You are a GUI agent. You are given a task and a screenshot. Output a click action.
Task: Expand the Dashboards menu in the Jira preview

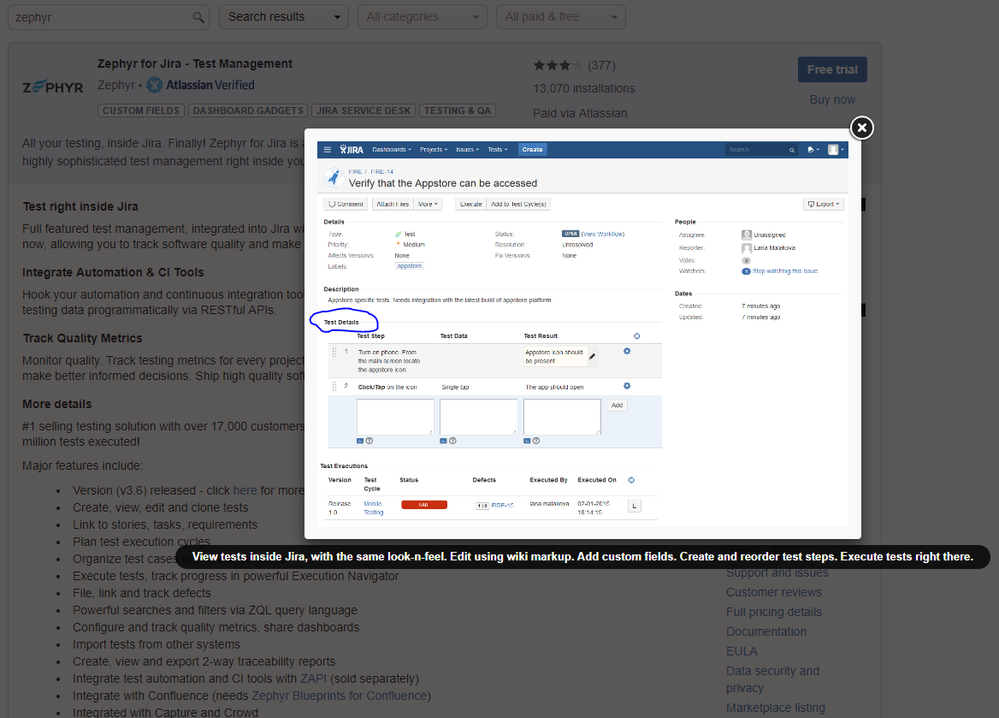(391, 150)
